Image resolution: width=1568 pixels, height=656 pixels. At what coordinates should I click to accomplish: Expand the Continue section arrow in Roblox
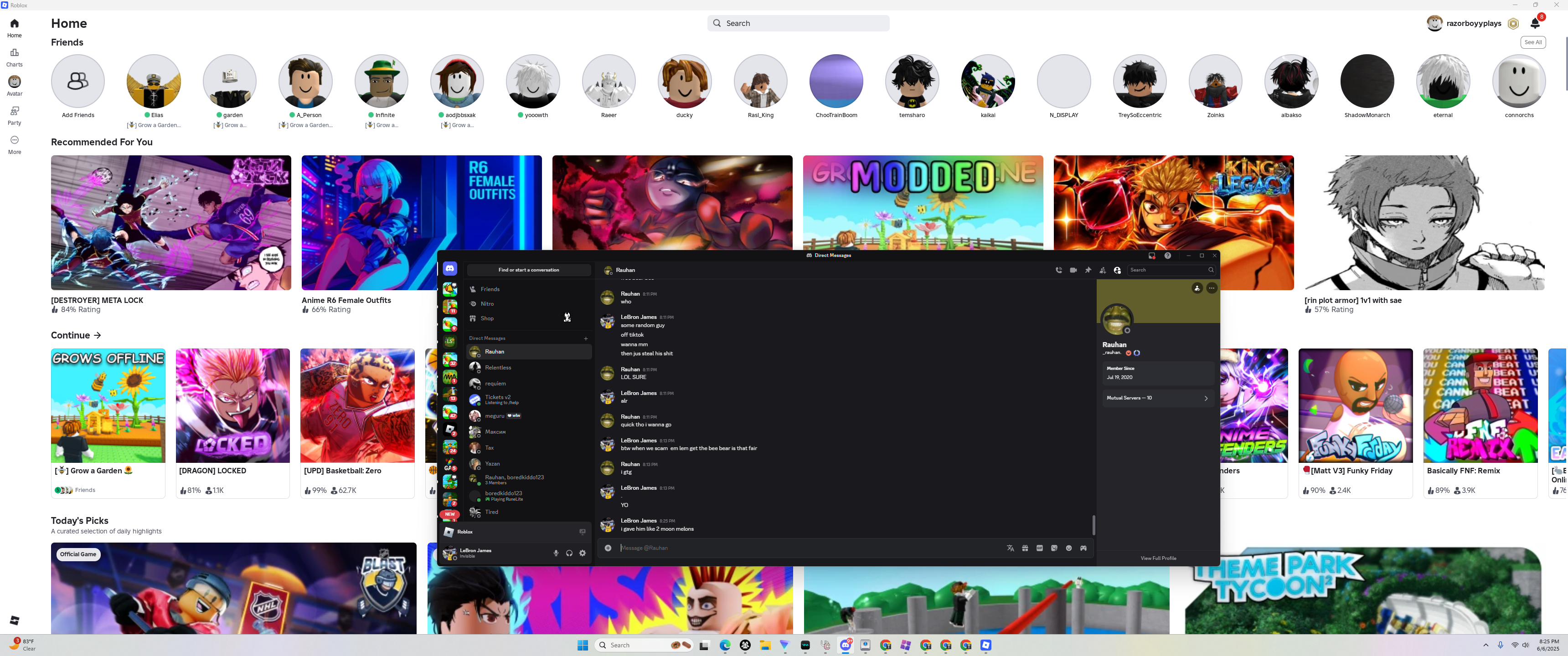point(98,335)
